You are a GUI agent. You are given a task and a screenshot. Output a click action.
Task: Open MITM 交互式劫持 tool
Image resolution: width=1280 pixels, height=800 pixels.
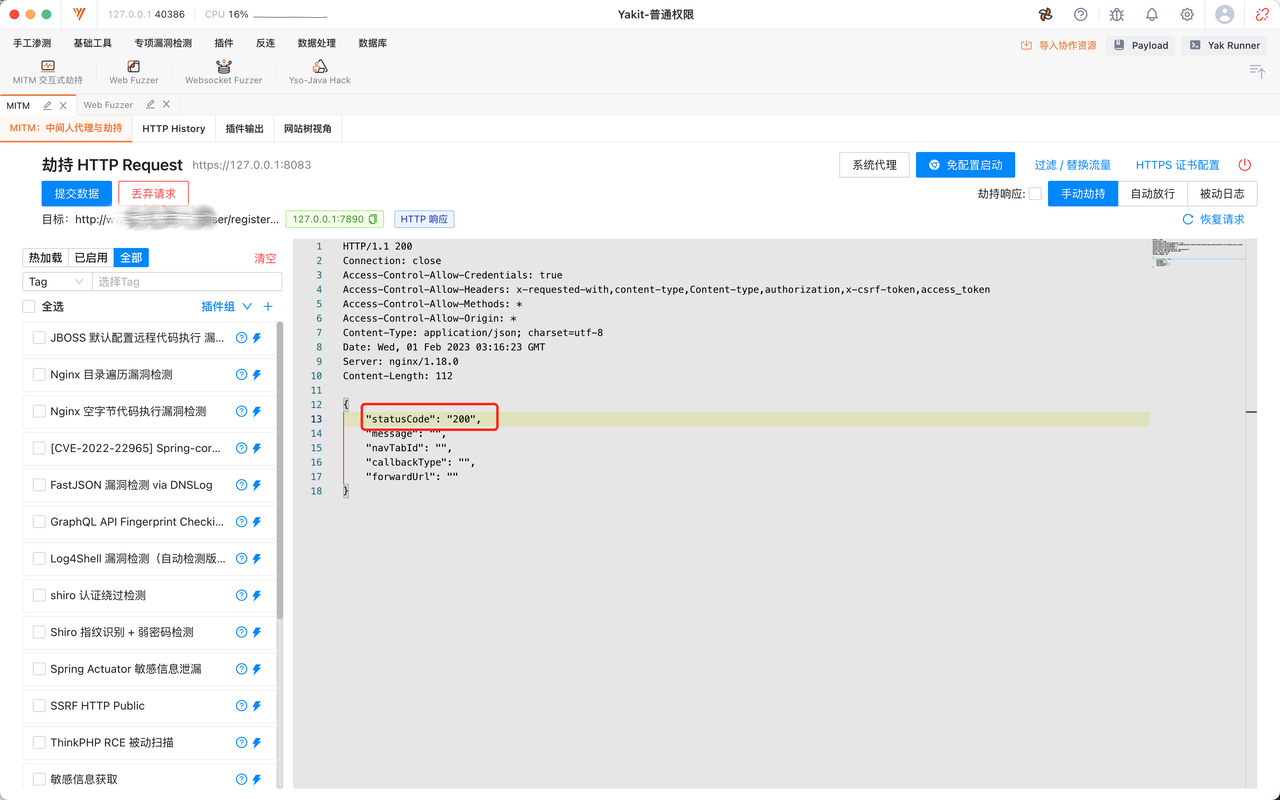(47, 72)
